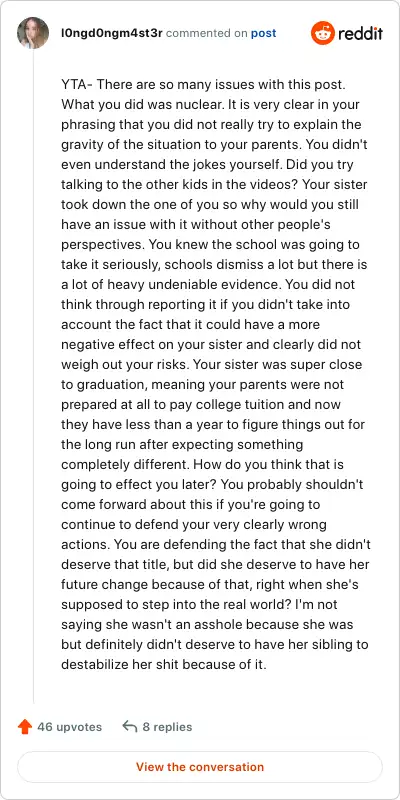Click the line starting "perspectives. You knew"
Screen dimensions: 400x800
210,245
